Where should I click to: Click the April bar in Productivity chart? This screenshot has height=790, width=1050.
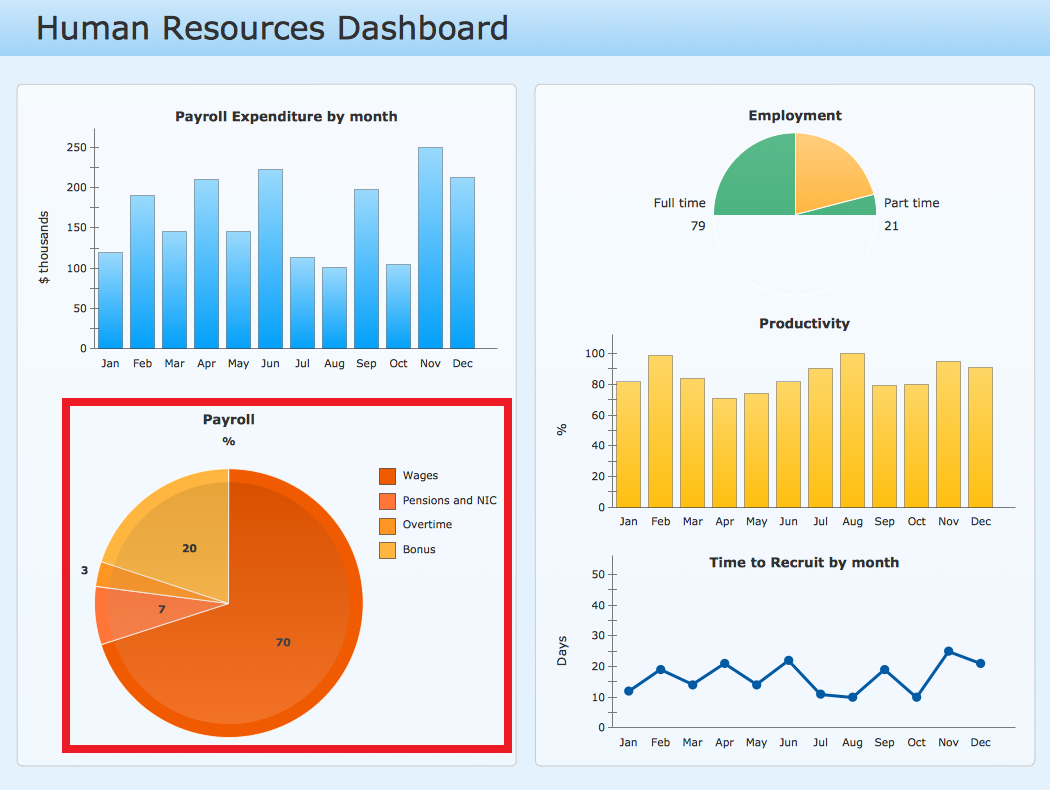[725, 453]
